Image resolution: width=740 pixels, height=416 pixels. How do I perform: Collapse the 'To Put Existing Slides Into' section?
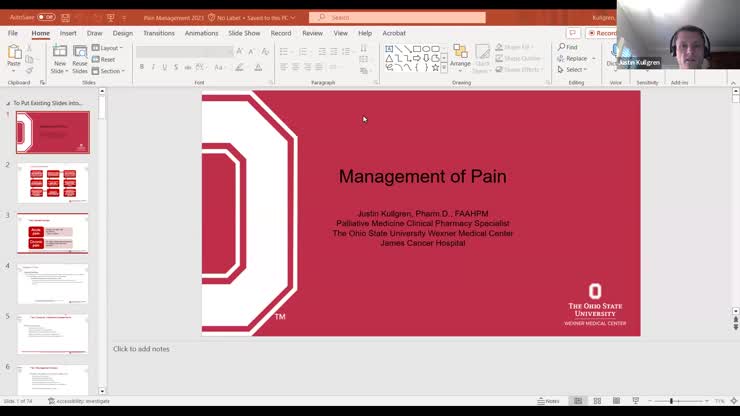tap(8, 103)
